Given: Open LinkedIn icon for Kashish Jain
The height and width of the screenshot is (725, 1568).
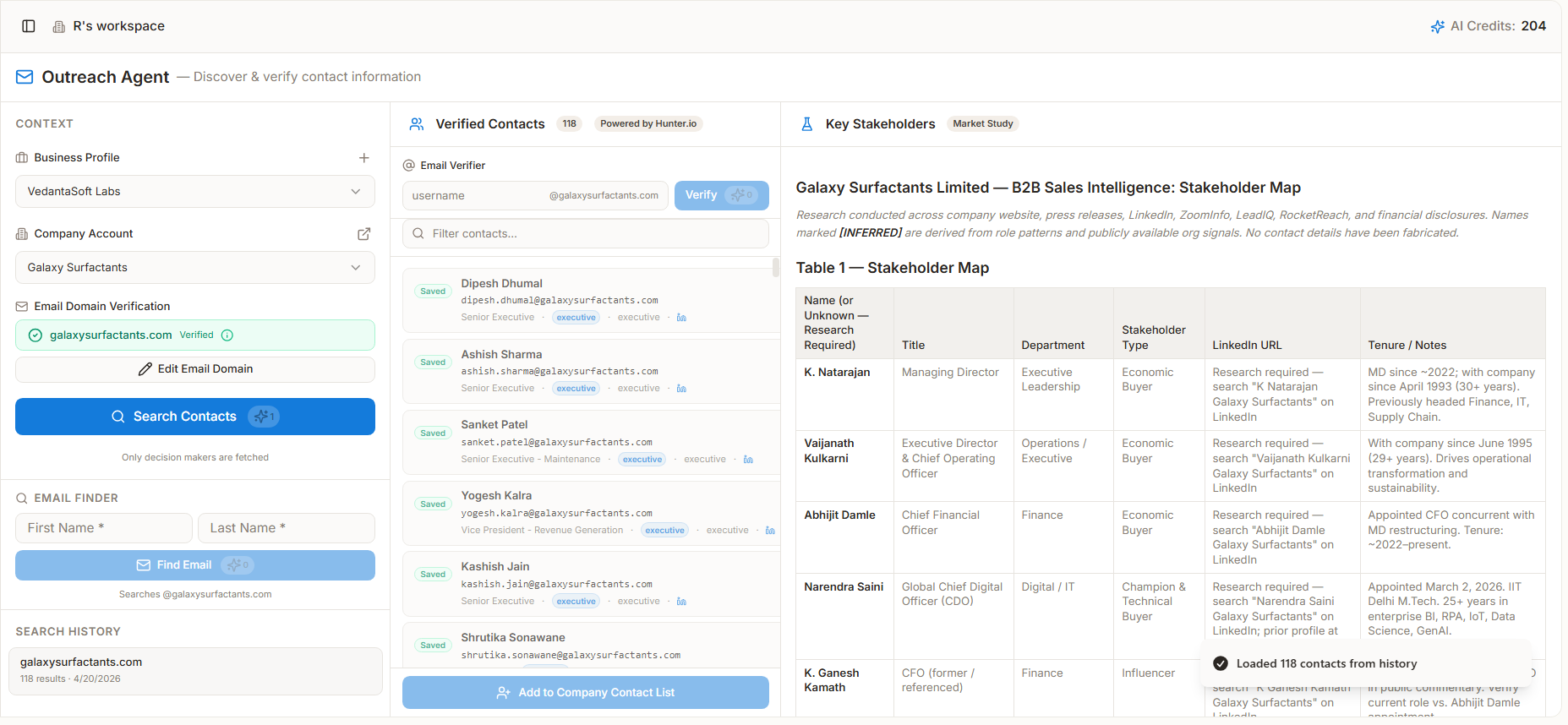Looking at the screenshot, I should (x=681, y=602).
